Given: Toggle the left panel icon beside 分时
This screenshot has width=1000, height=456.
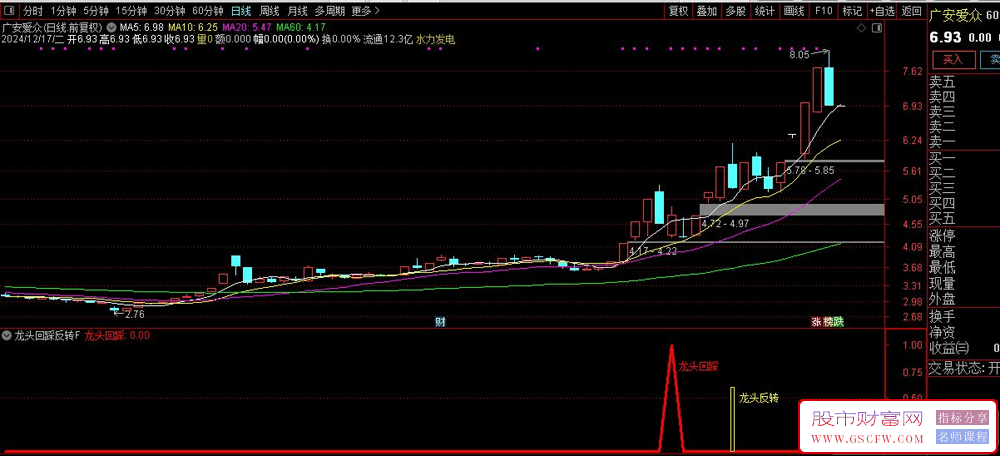Looking at the screenshot, I should click(8, 11).
